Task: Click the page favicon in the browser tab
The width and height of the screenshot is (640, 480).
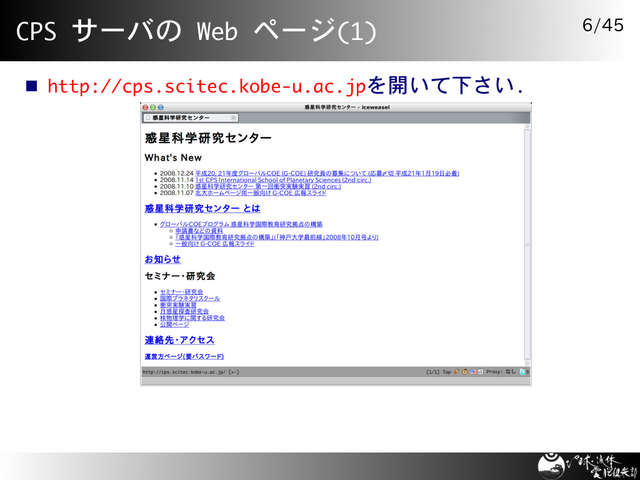Action: point(149,117)
